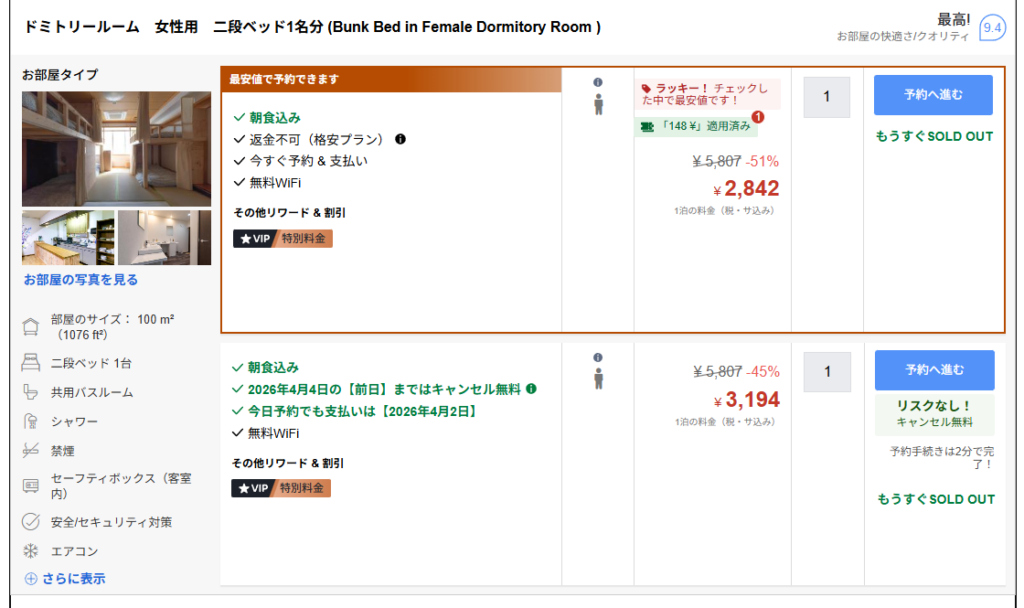This screenshot has width=1024, height=608.
Task: Click the shower amenity icon
Action: tap(31, 422)
